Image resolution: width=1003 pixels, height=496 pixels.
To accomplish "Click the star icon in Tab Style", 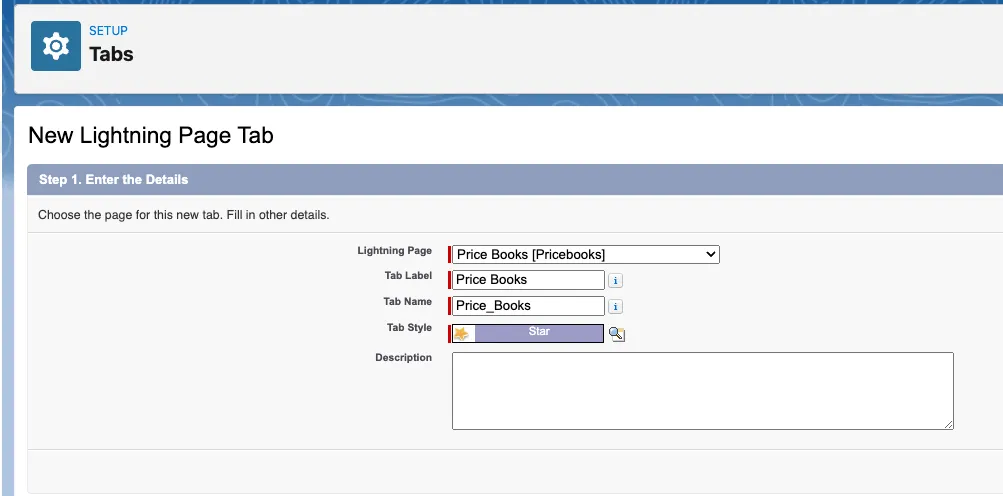I will (463, 333).
